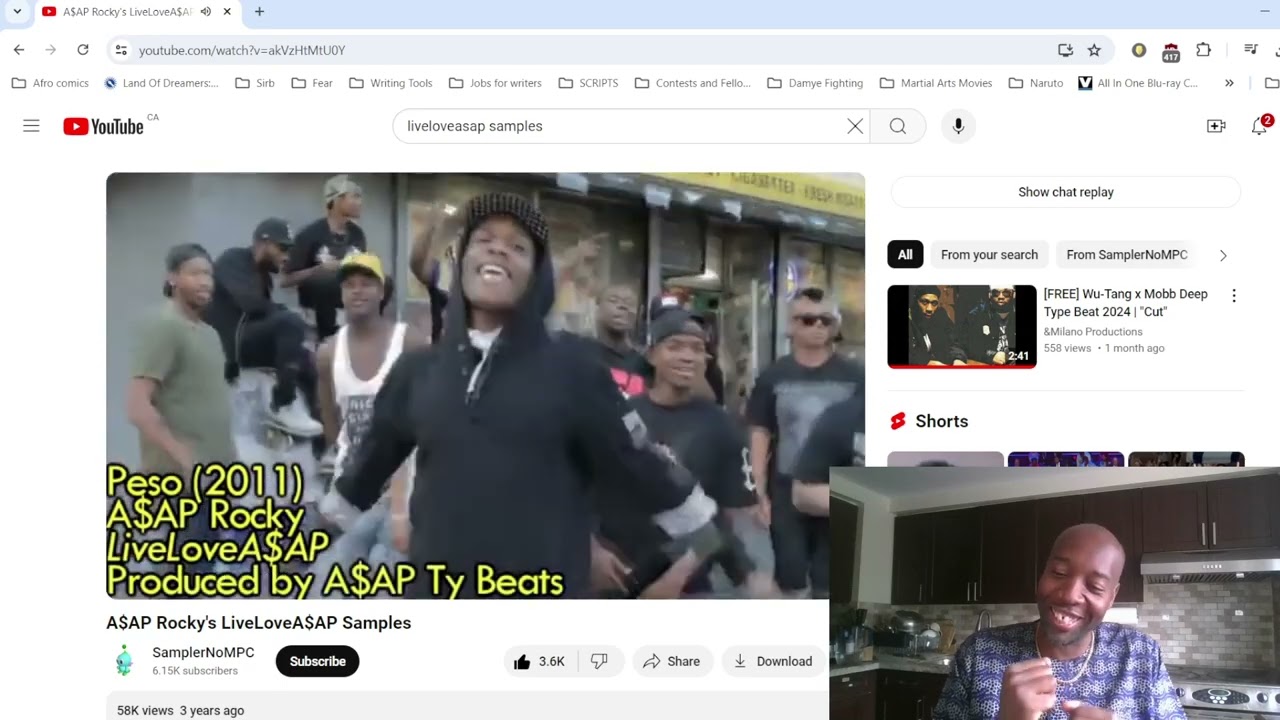The height and width of the screenshot is (720, 1280).
Task: Click the "58K views 3 years ago" text
Action: [180, 710]
